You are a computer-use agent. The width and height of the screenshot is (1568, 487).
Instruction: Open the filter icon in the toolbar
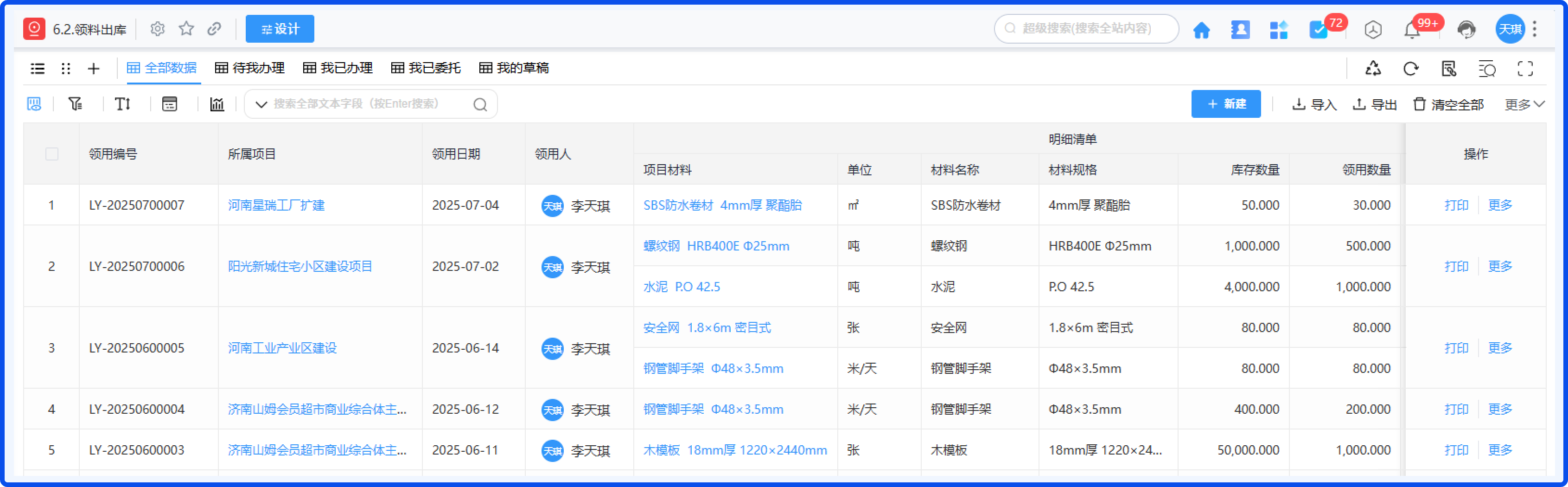[74, 104]
